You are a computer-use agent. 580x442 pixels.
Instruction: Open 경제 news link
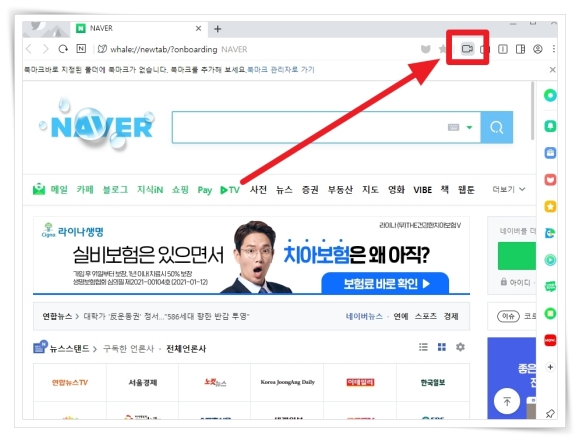point(451,316)
